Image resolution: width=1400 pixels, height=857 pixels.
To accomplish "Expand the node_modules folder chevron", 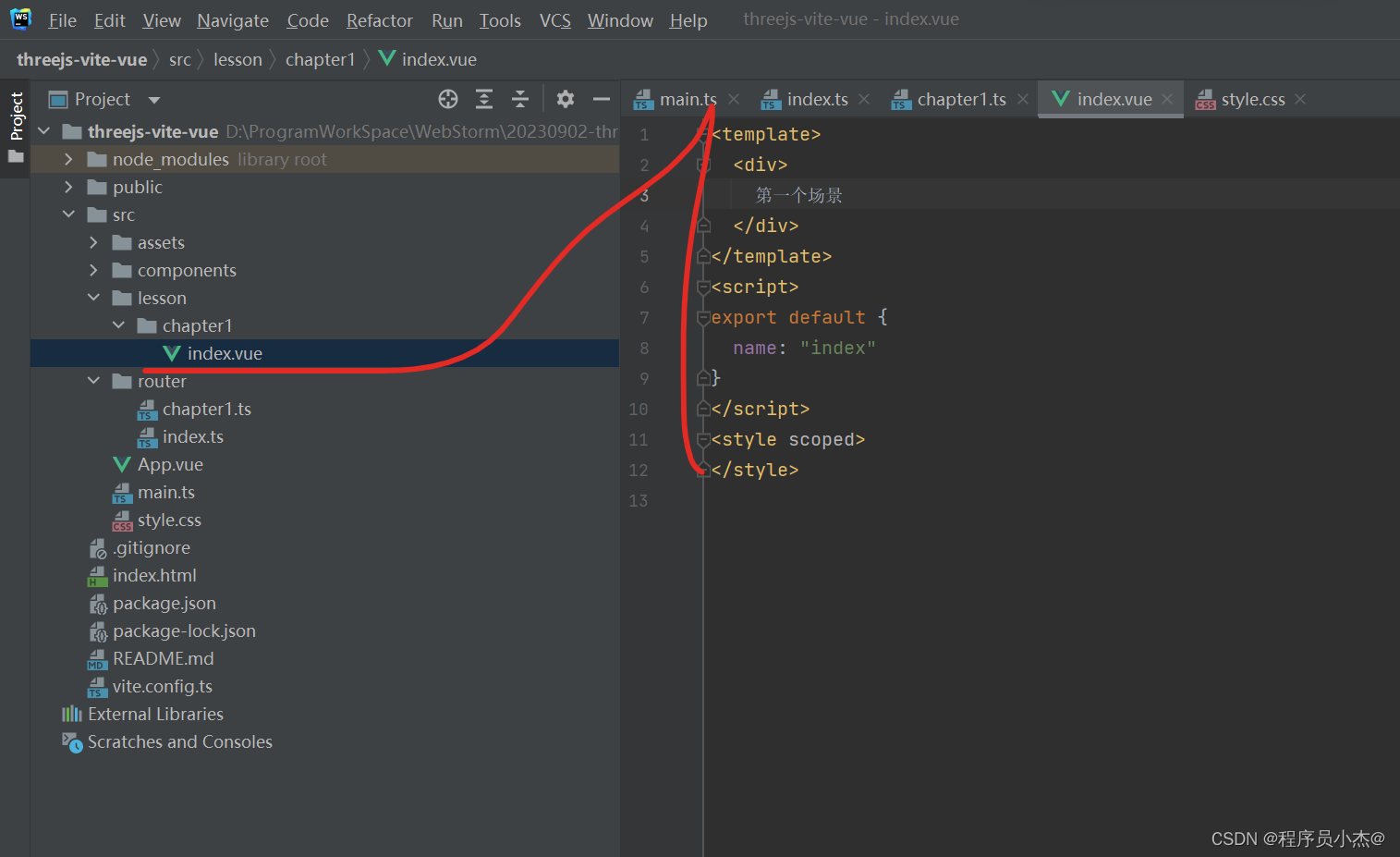I will pyautogui.click(x=68, y=159).
